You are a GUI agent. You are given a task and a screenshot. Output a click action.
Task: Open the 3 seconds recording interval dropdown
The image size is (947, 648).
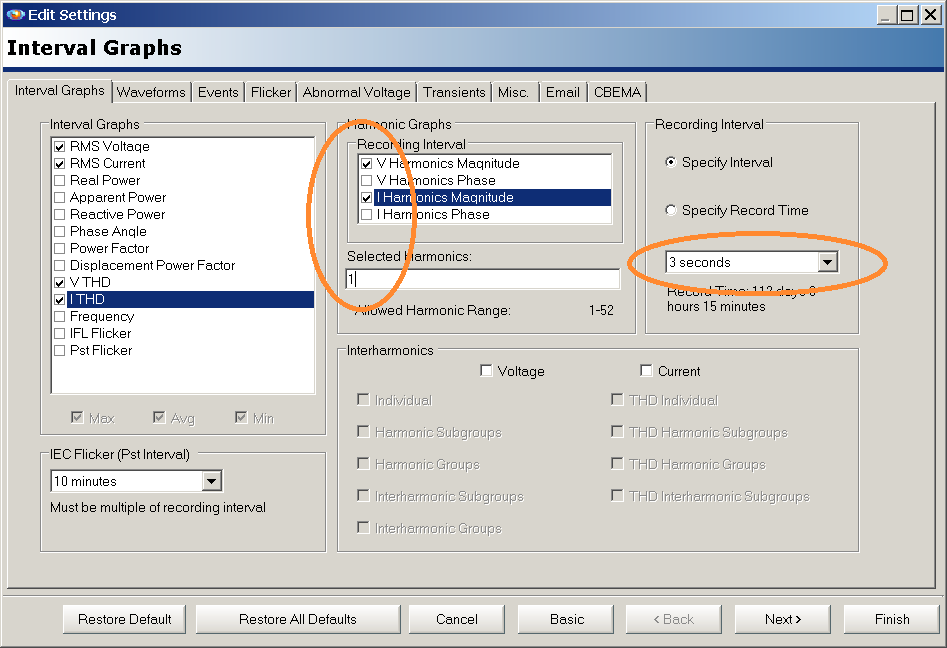tap(828, 260)
